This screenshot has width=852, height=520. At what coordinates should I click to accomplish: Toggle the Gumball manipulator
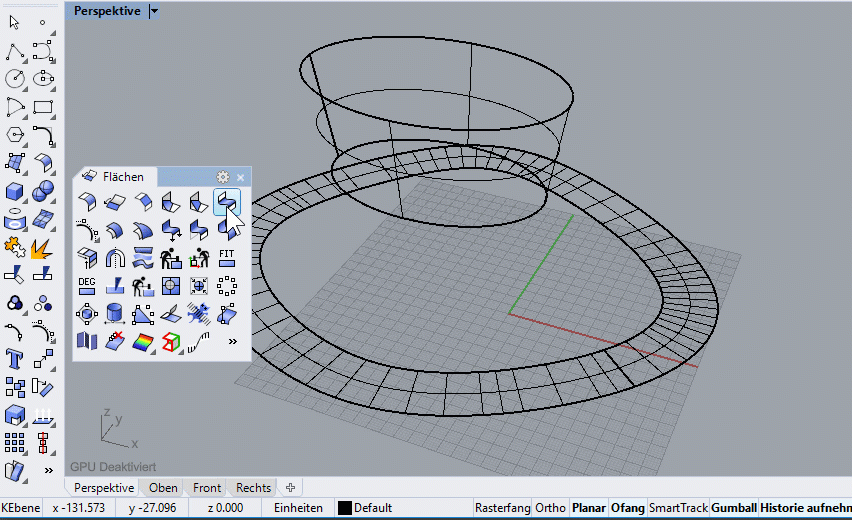734,508
